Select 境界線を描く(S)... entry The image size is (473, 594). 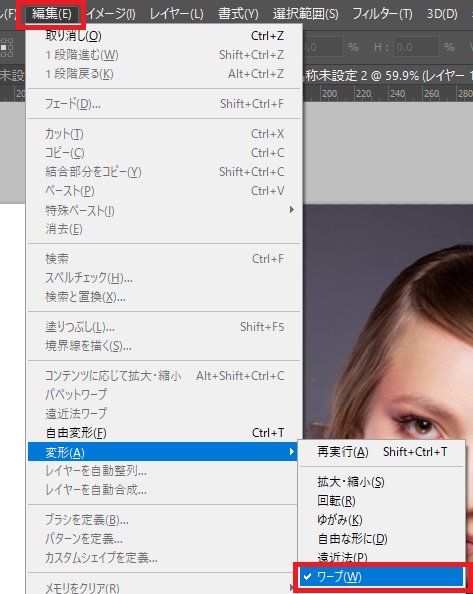pyautogui.click(x=164, y=346)
